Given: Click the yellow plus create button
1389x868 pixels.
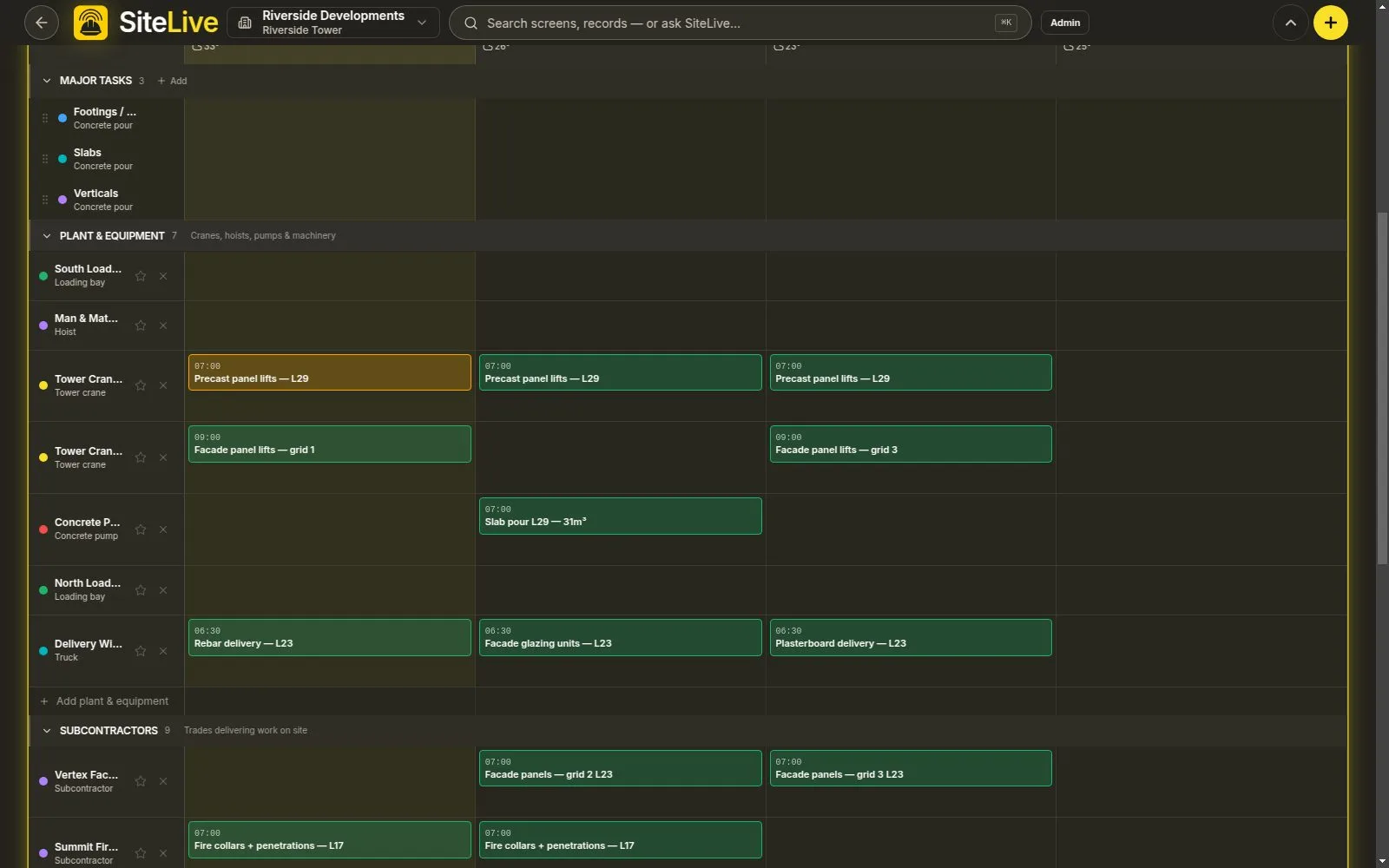Looking at the screenshot, I should click(x=1330, y=23).
